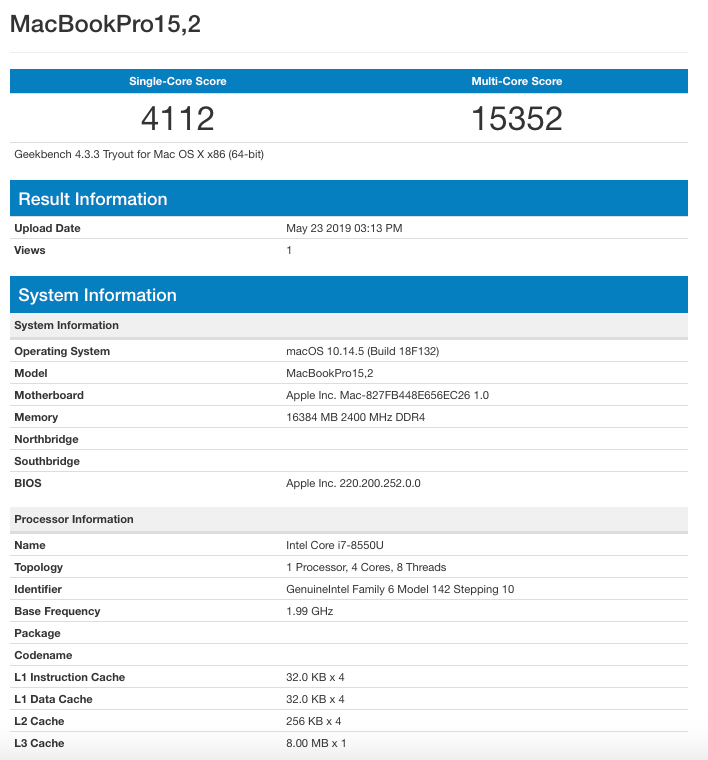708x760 pixels.
Task: Click 16384 MB 2400 MHz DDR4 value
Action: [355, 417]
